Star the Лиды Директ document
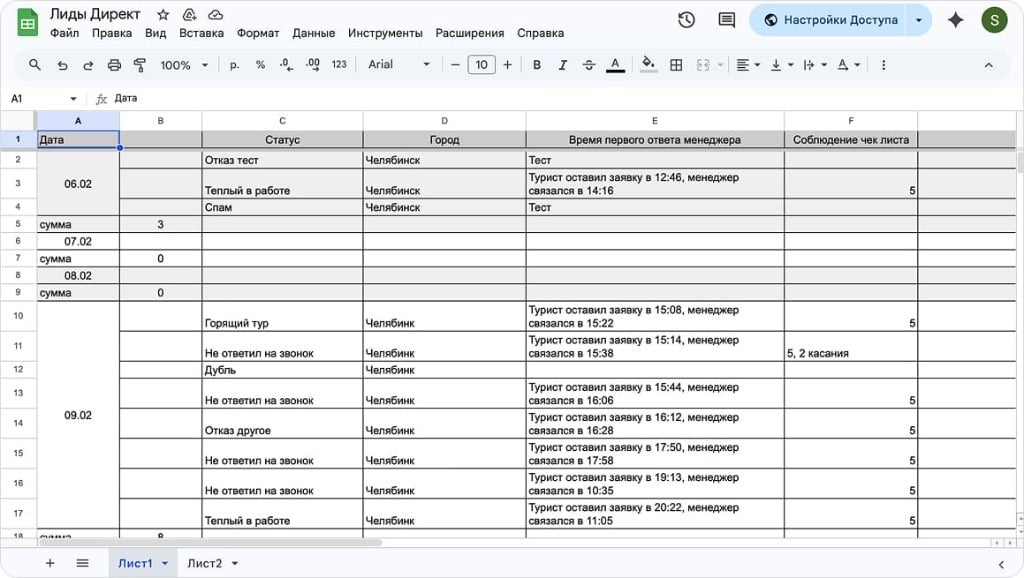 (x=163, y=15)
